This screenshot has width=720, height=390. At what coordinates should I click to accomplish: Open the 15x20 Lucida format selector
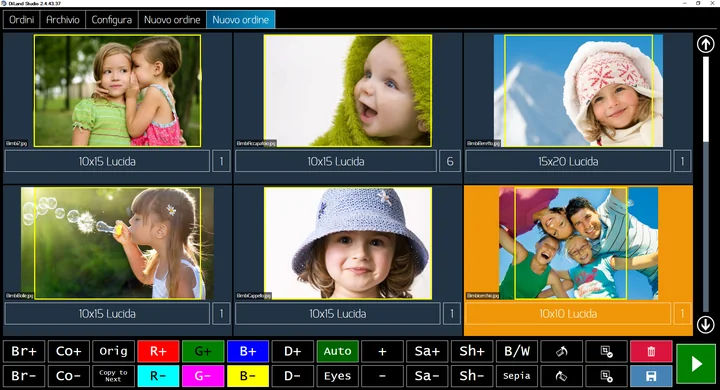pyautogui.click(x=568, y=161)
